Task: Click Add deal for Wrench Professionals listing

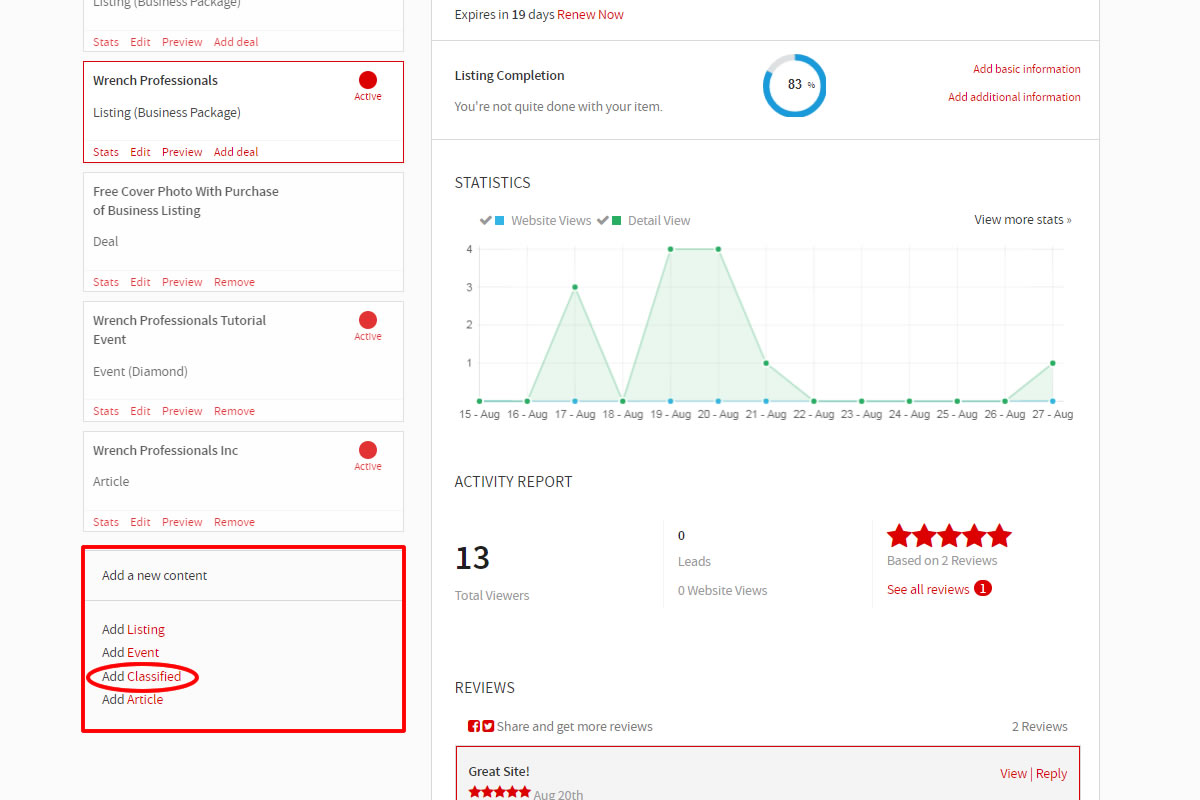Action: [x=236, y=152]
